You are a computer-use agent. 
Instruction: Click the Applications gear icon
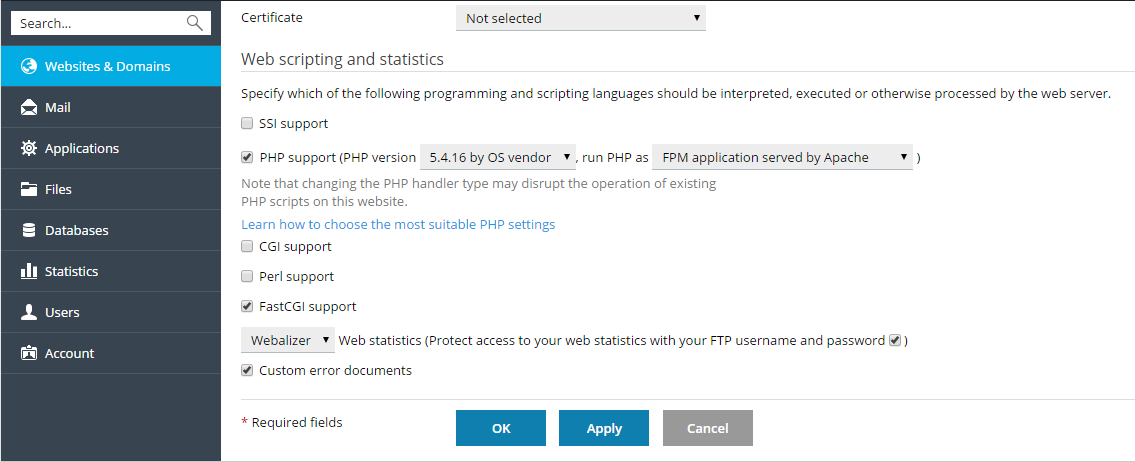click(29, 149)
